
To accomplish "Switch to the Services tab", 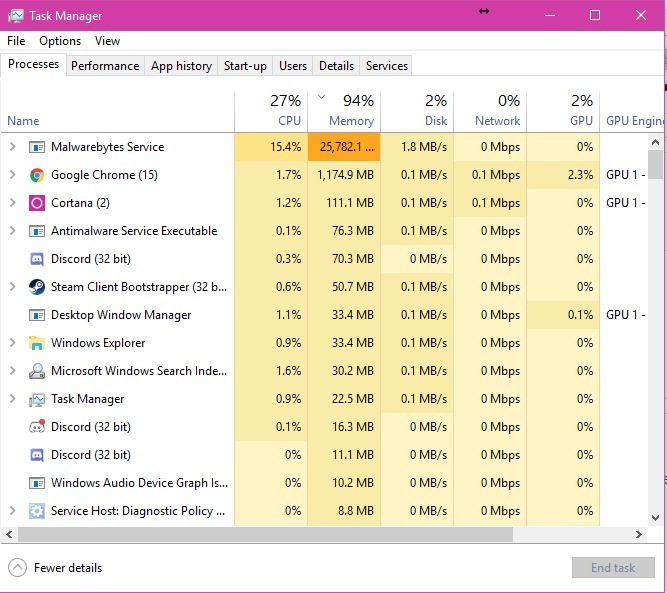I will click(387, 66).
